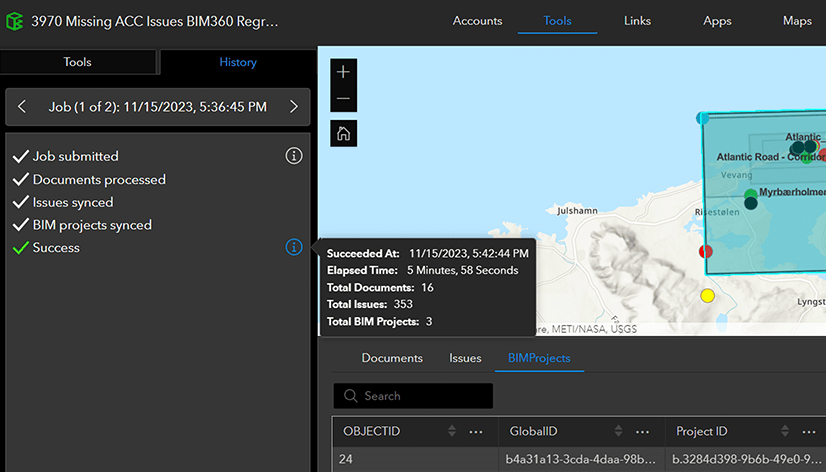Open the Maps menu

pos(797,21)
